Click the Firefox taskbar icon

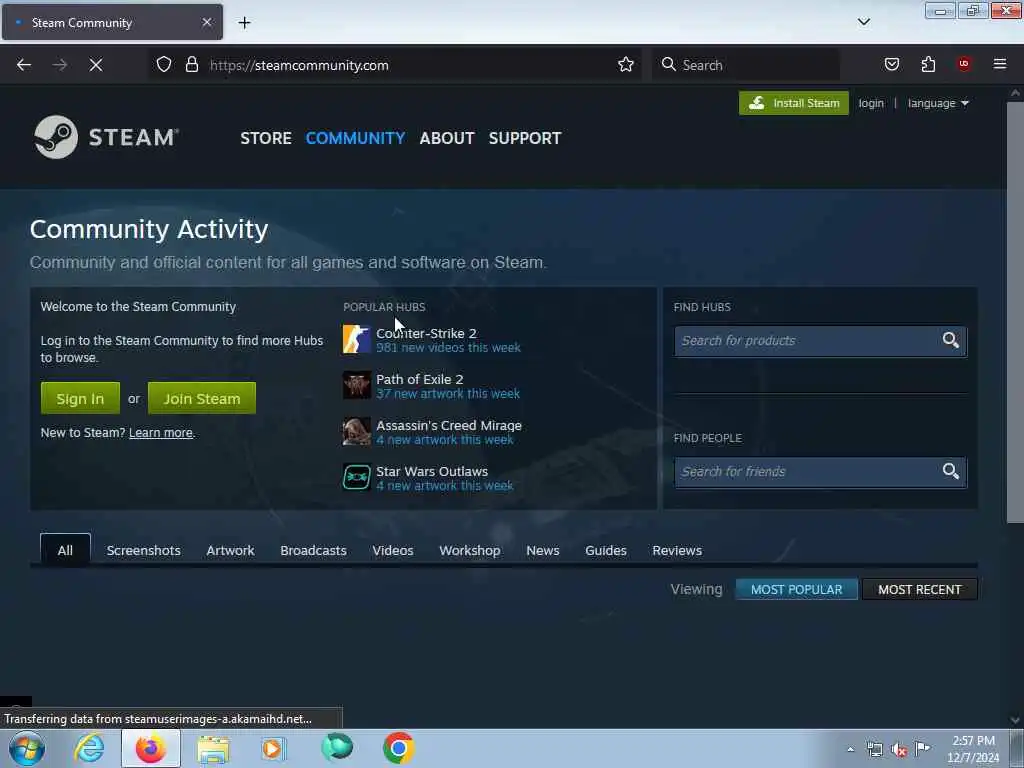coord(151,748)
